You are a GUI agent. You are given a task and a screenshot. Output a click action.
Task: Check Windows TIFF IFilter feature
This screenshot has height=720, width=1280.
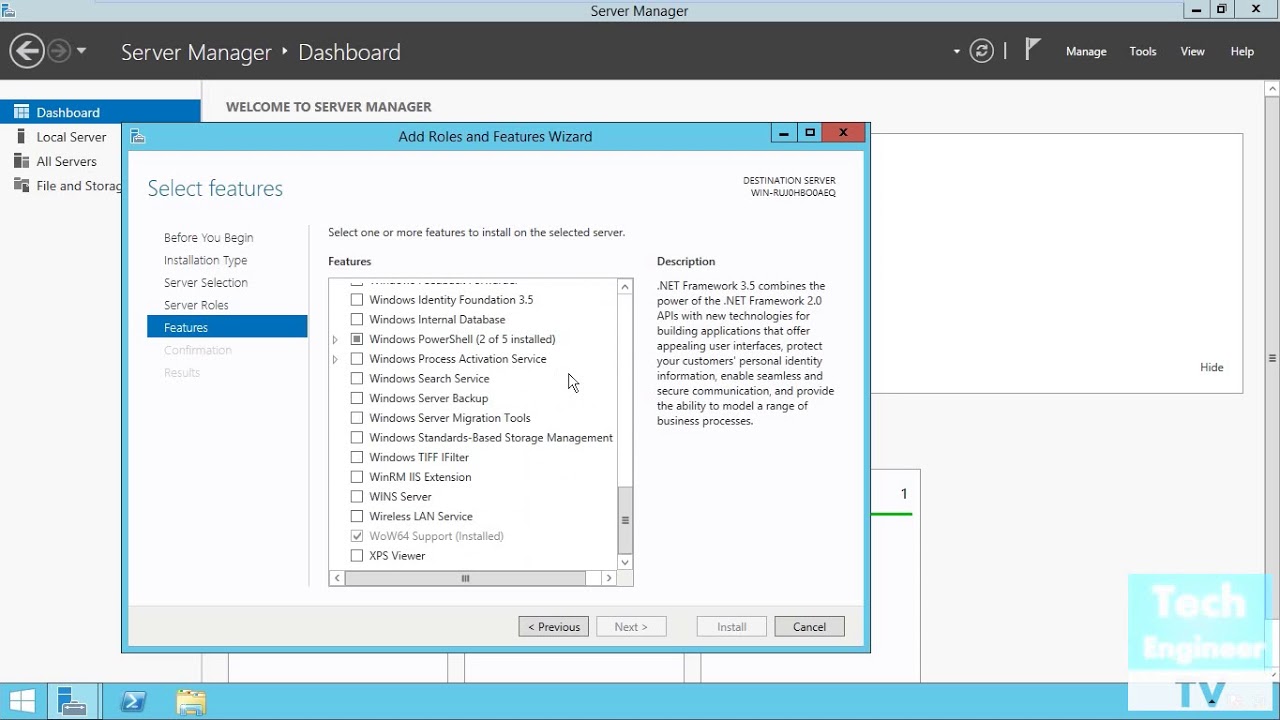point(357,457)
